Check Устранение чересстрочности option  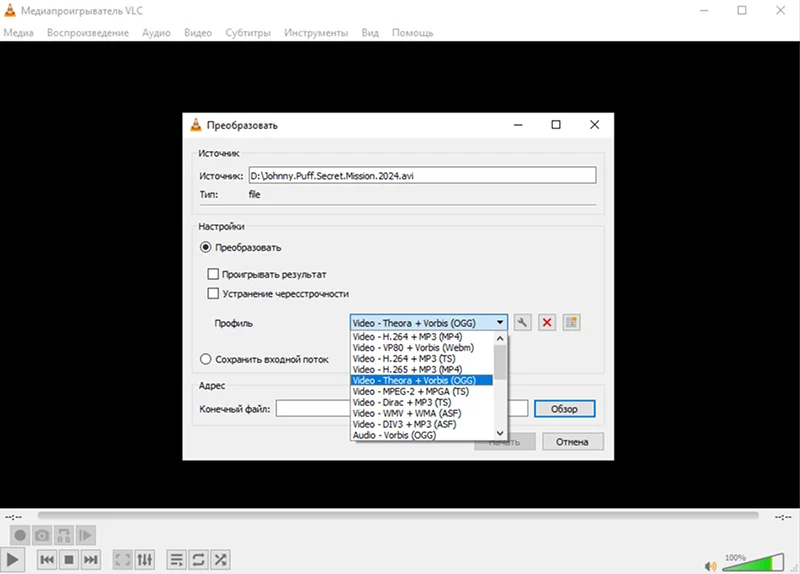coord(213,293)
